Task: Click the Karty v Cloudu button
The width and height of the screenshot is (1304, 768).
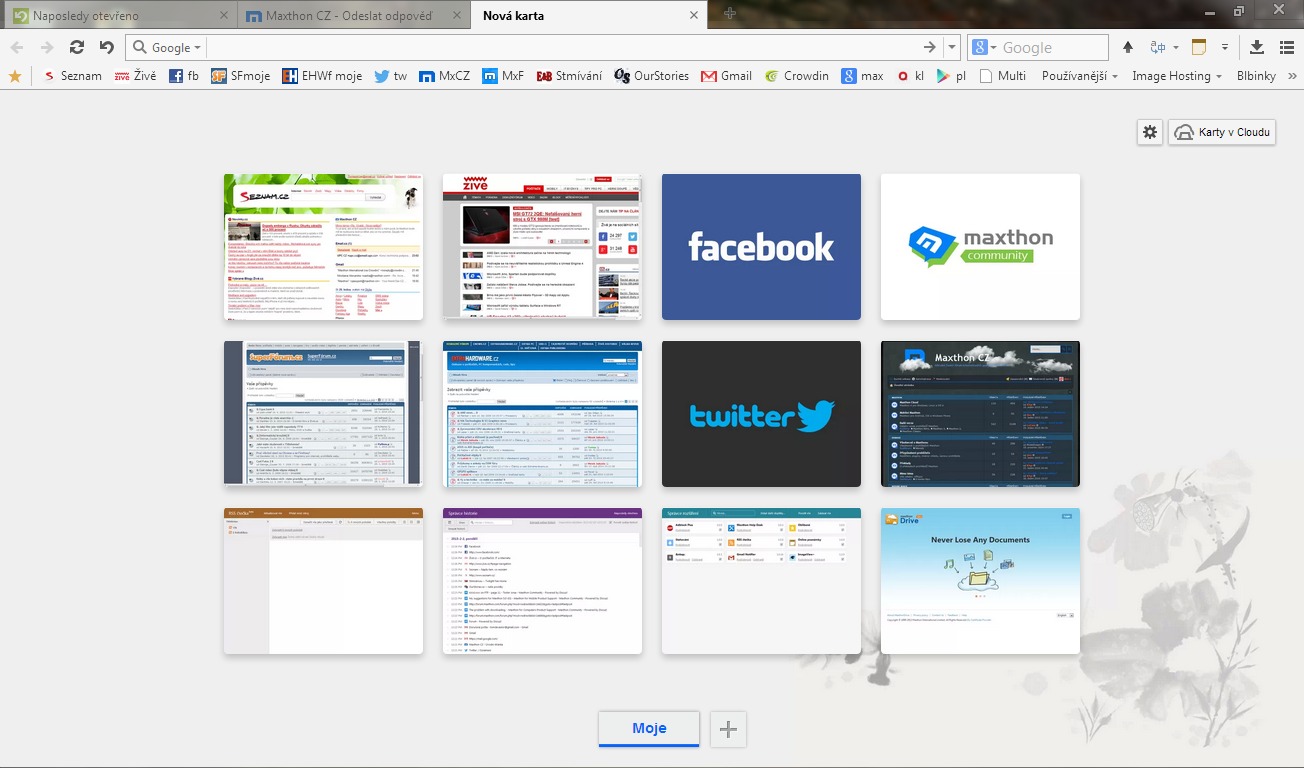Action: click(x=1222, y=132)
